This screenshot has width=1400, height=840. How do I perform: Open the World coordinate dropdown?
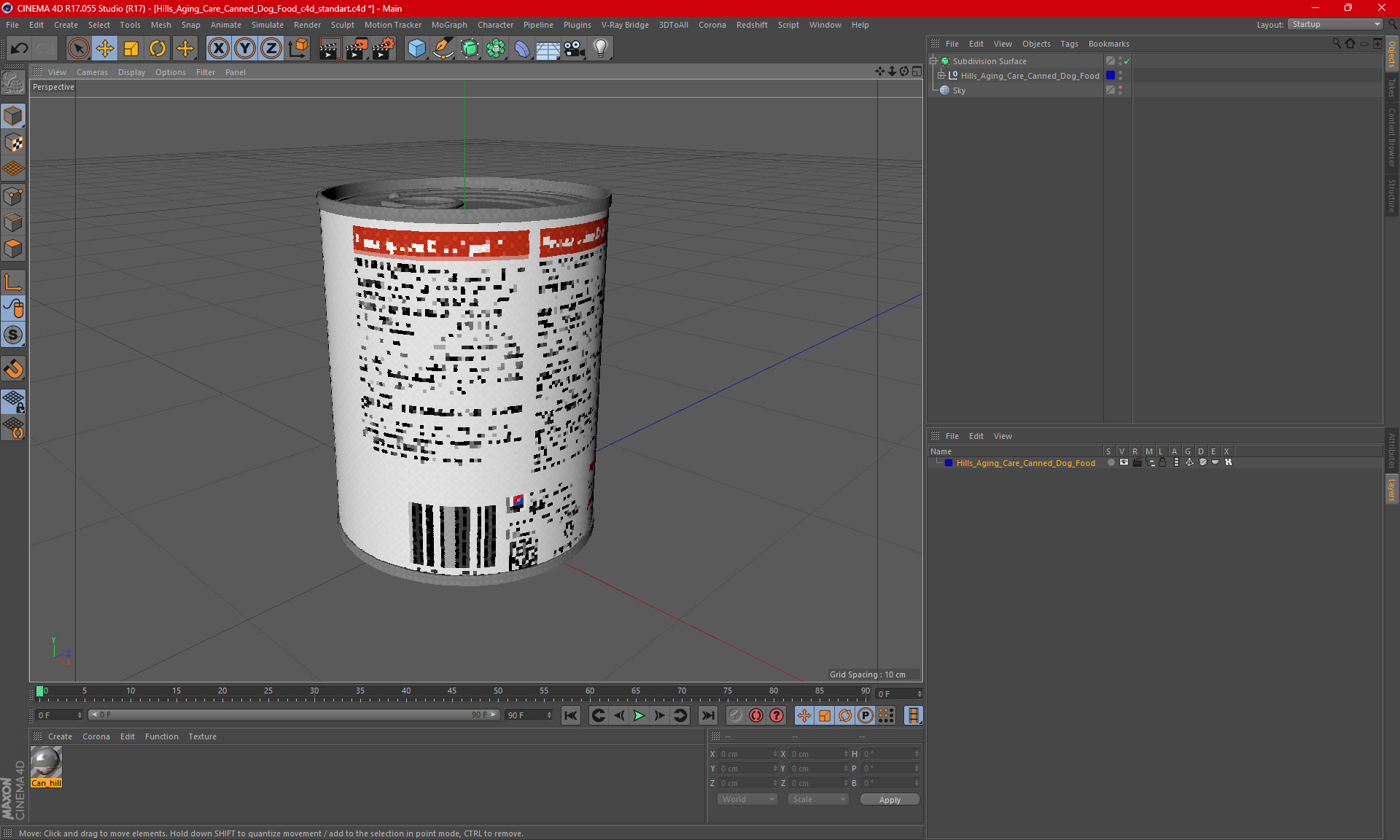[748, 800]
